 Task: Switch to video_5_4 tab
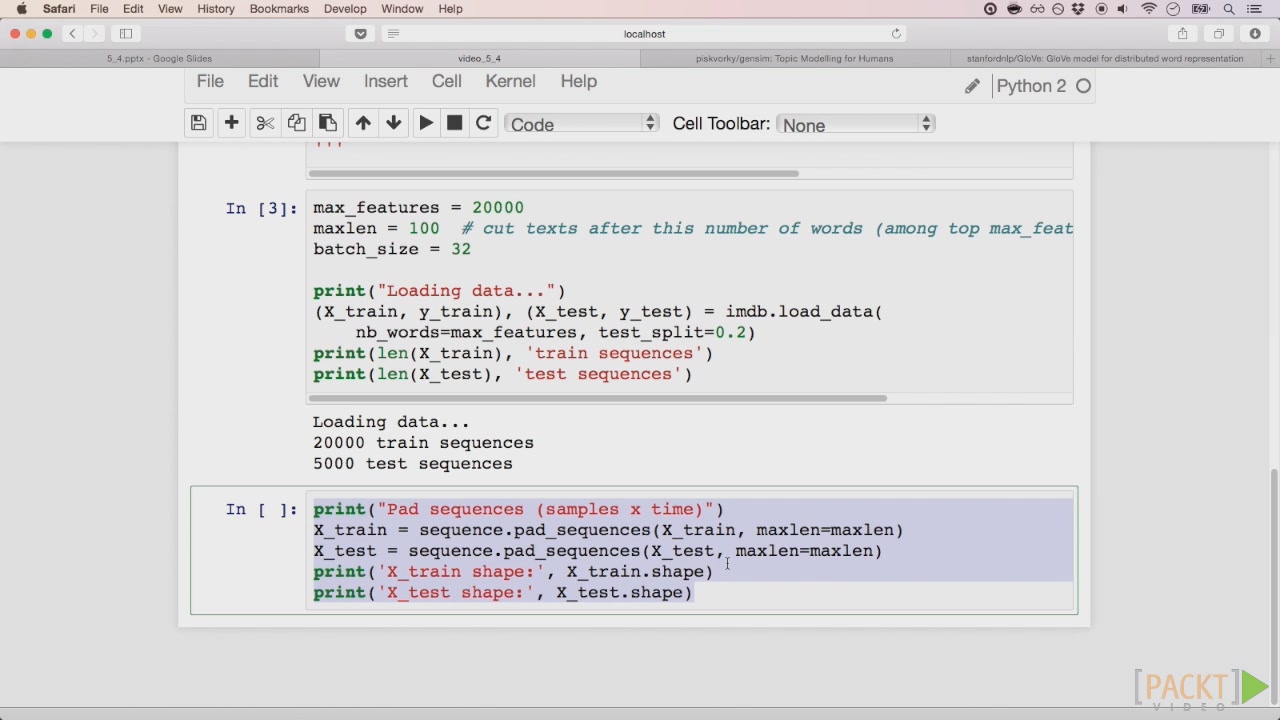tap(480, 58)
